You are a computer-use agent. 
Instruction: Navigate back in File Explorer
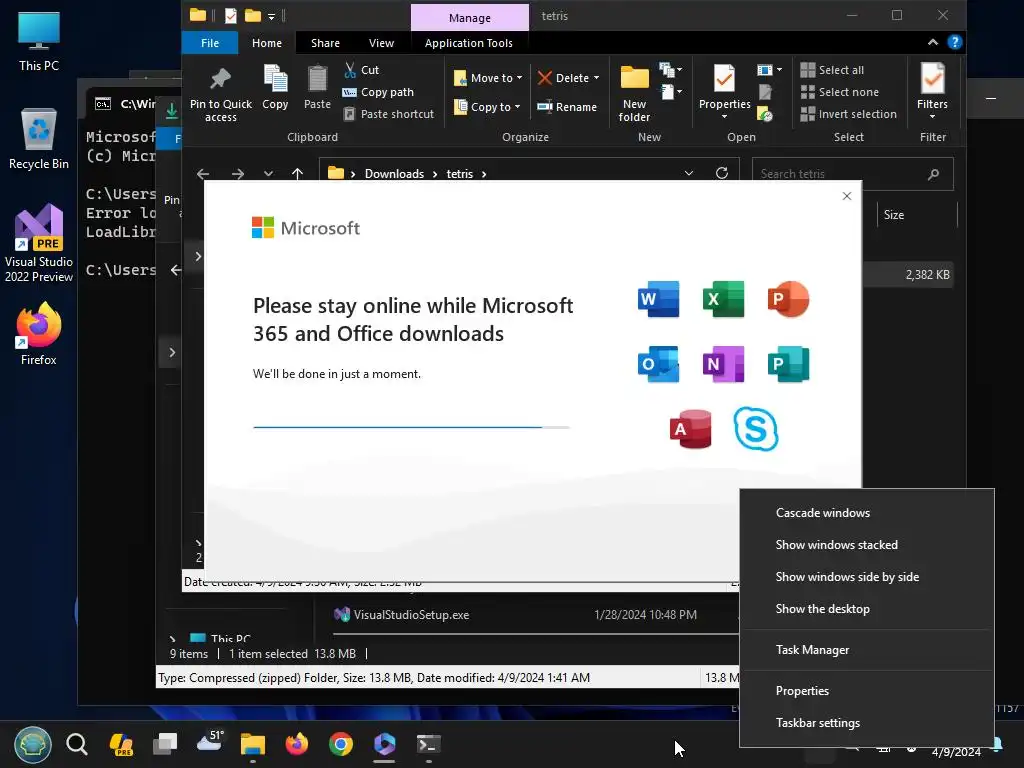pyautogui.click(x=203, y=174)
